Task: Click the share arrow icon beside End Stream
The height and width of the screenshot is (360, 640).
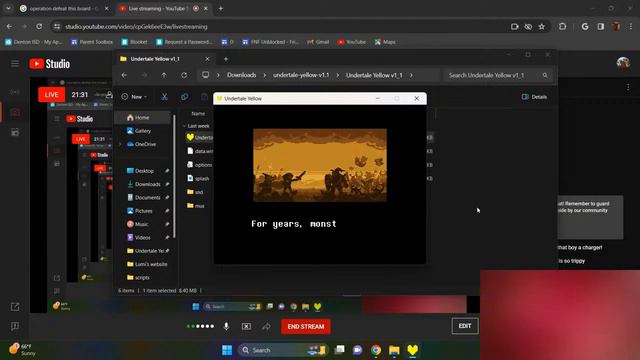Action: [x=266, y=326]
